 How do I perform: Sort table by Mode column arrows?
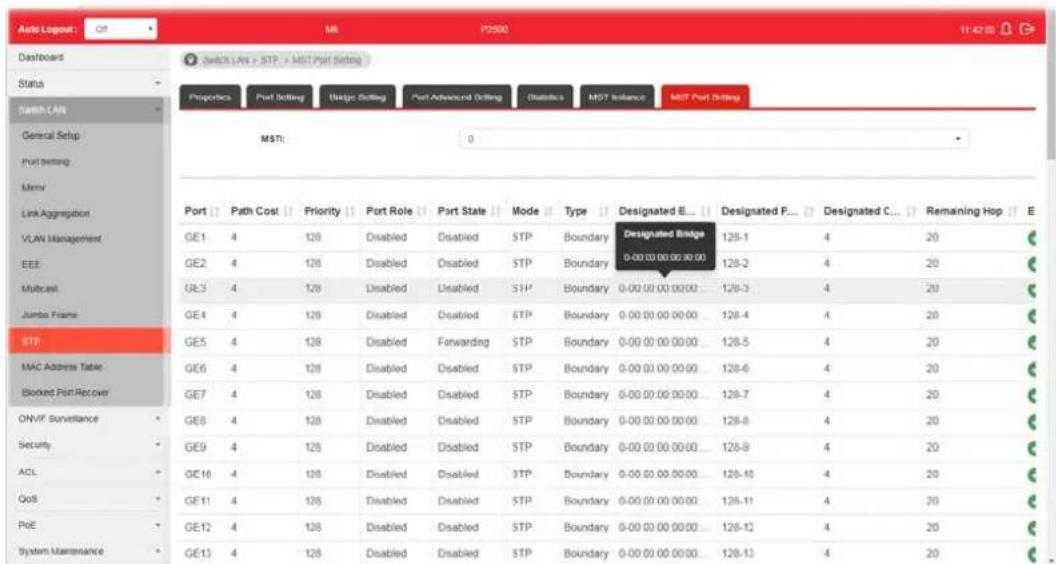(x=548, y=212)
